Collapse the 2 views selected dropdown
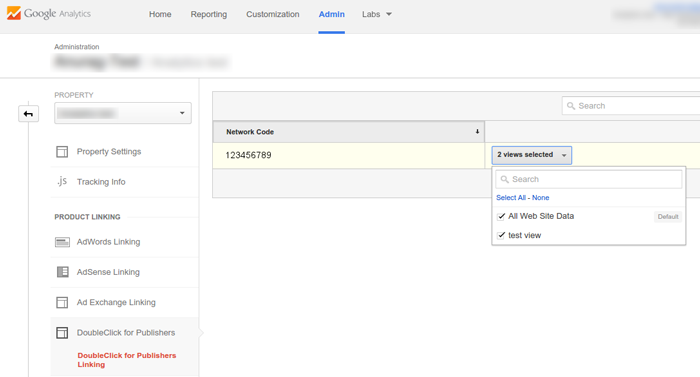Image resolution: width=700 pixels, height=377 pixels. (532, 155)
